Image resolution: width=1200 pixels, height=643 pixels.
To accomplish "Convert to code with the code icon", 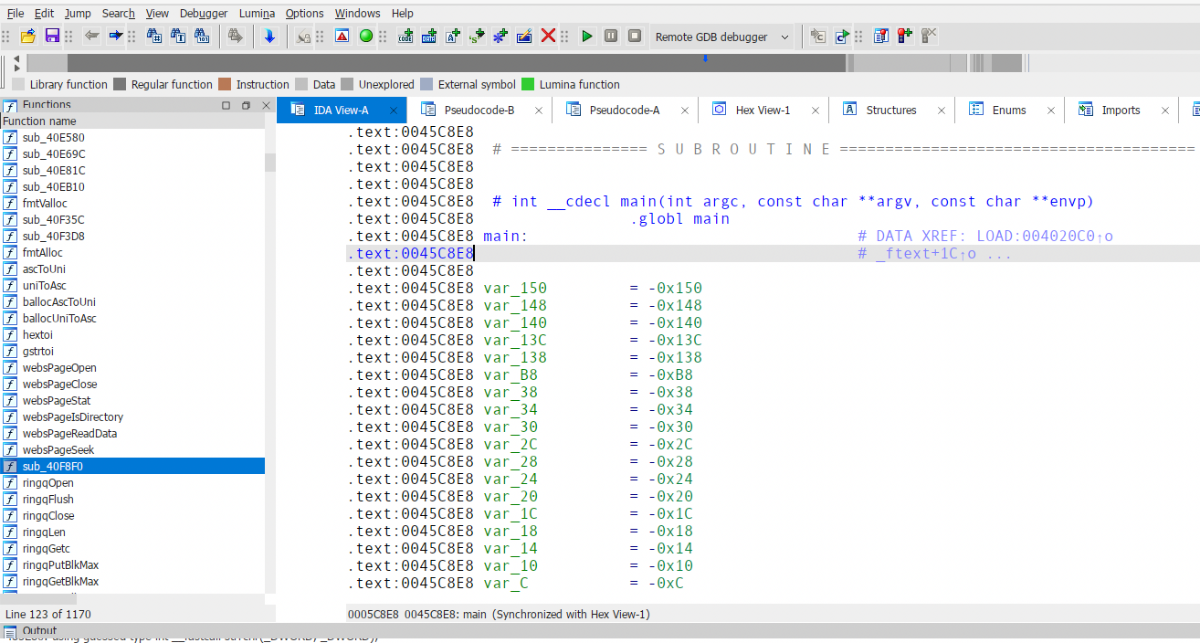I will 405,36.
